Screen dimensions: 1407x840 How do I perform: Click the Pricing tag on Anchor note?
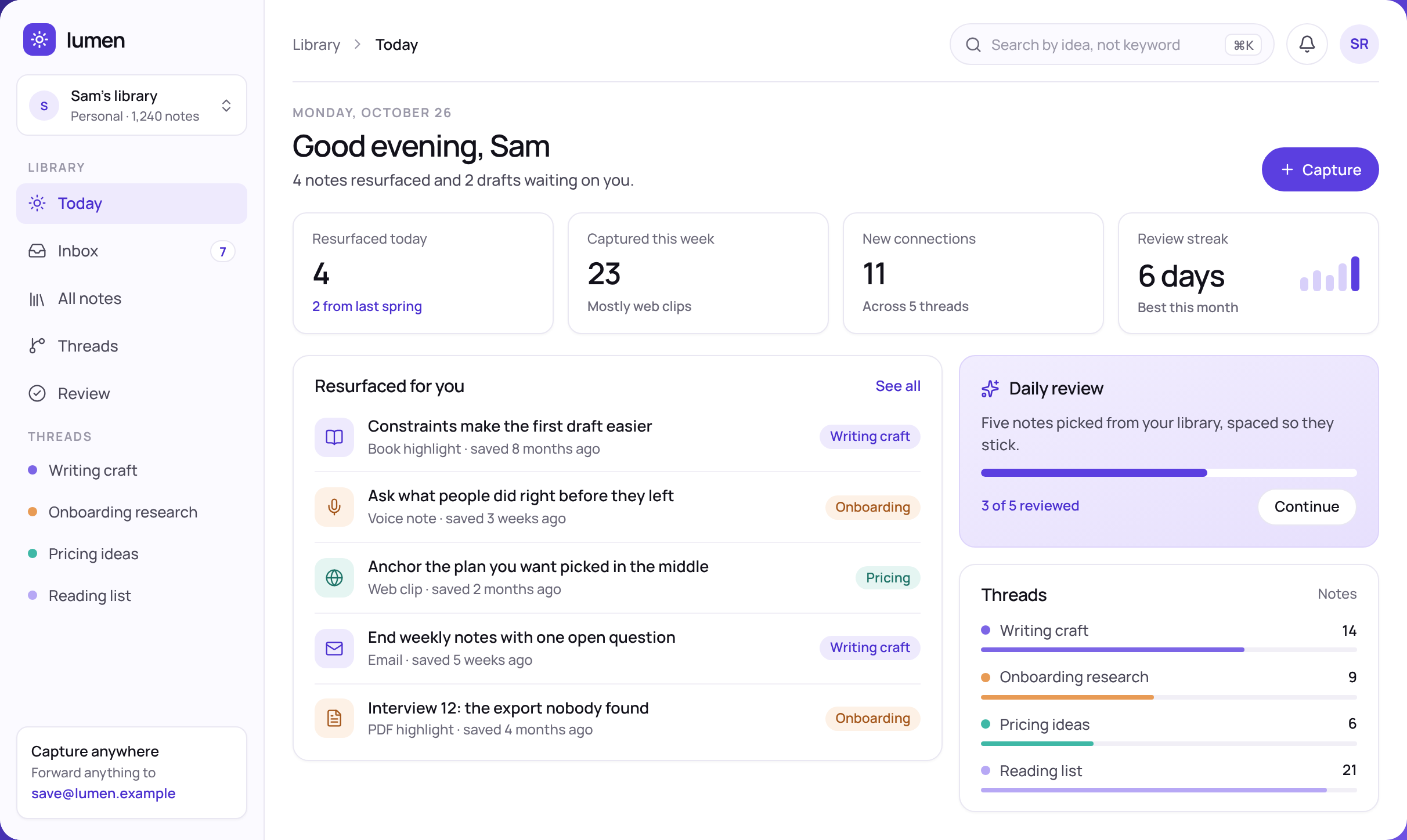tap(888, 578)
